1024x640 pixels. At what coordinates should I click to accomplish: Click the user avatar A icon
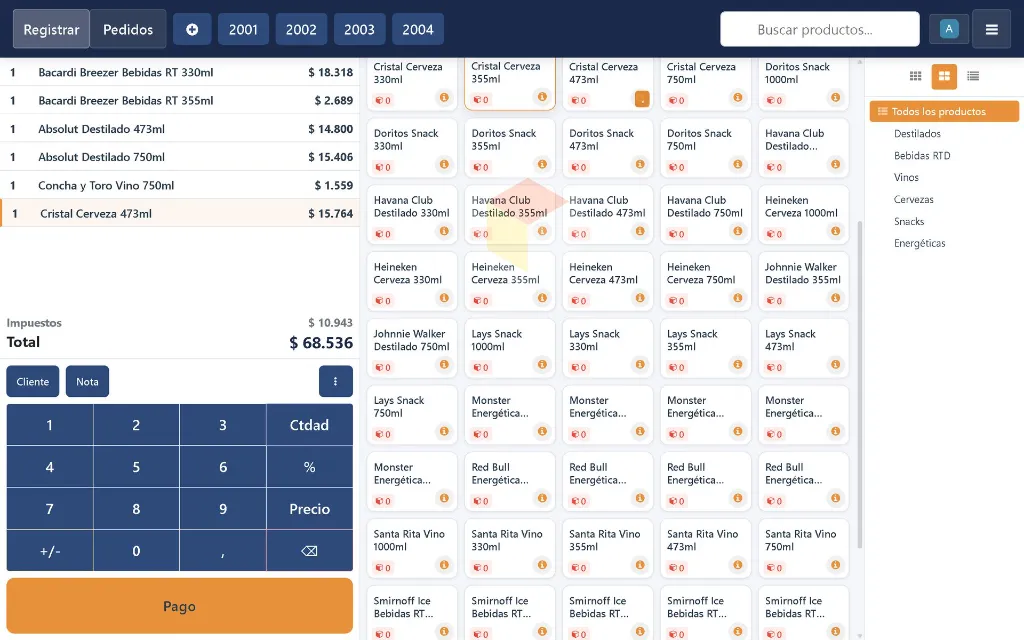point(949,29)
